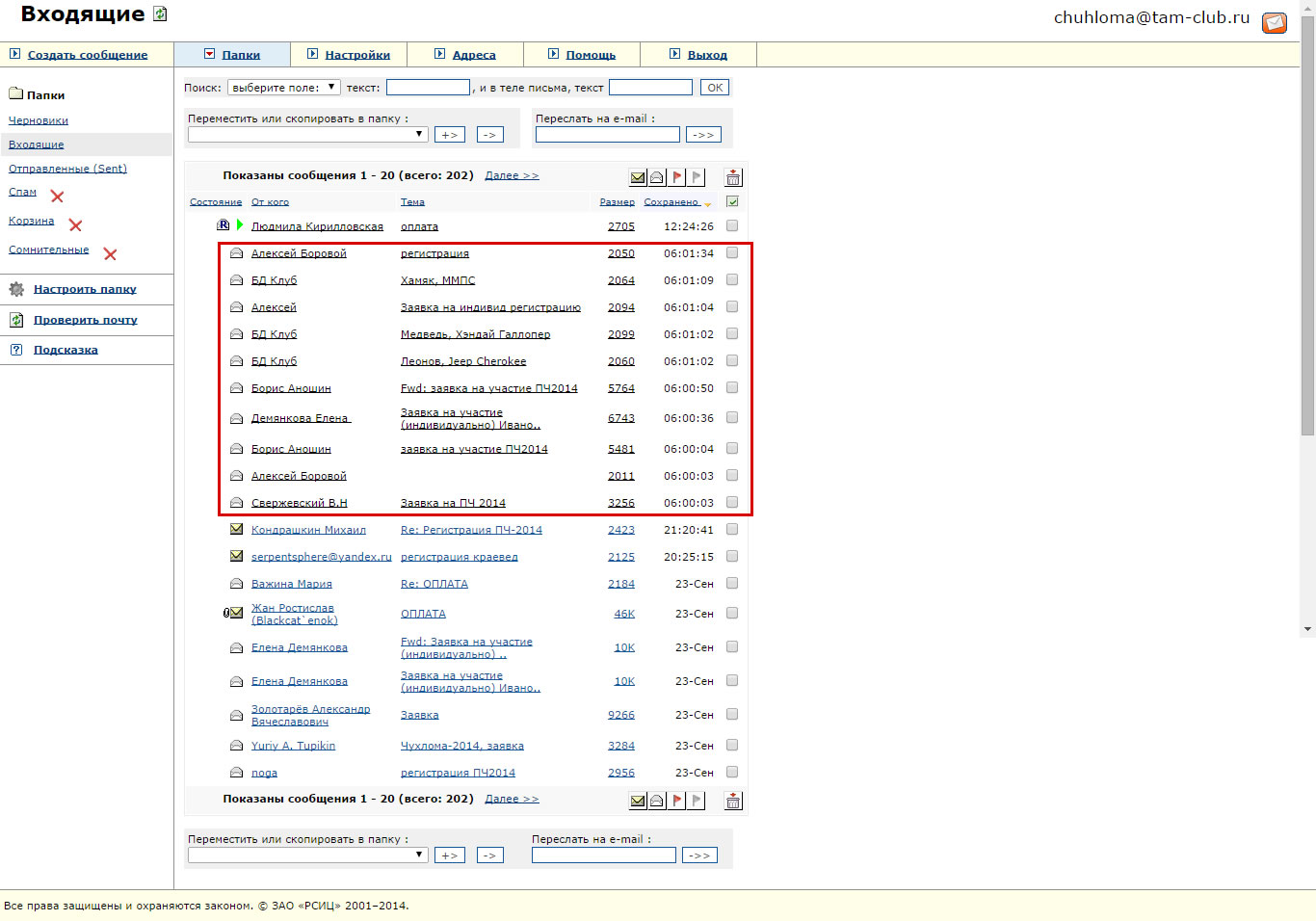This screenshot has width=1316, height=921.
Task: Click the bottom gray flag icon
Action: (697, 801)
